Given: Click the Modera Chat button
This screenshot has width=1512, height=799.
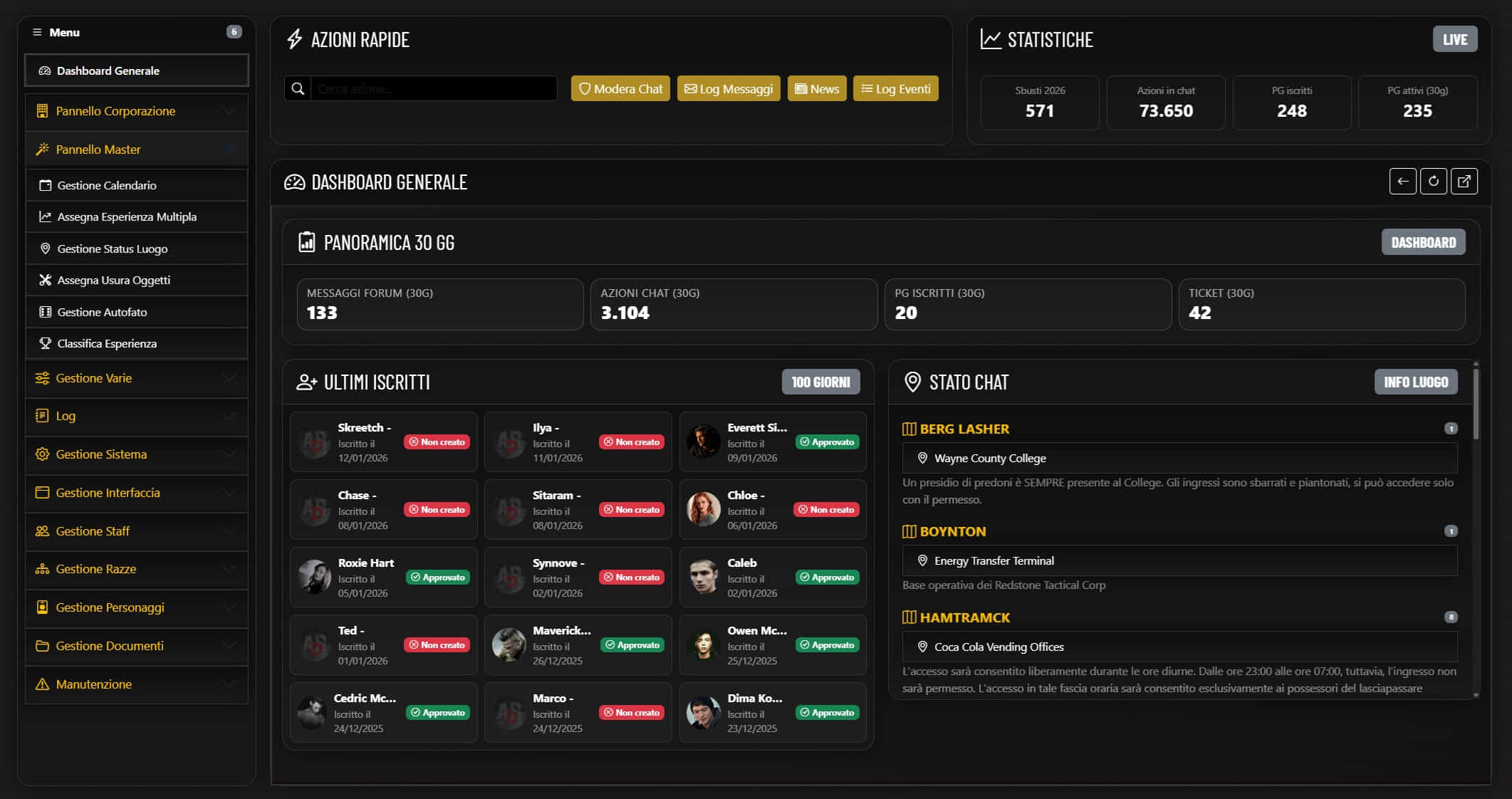Looking at the screenshot, I should [x=620, y=89].
